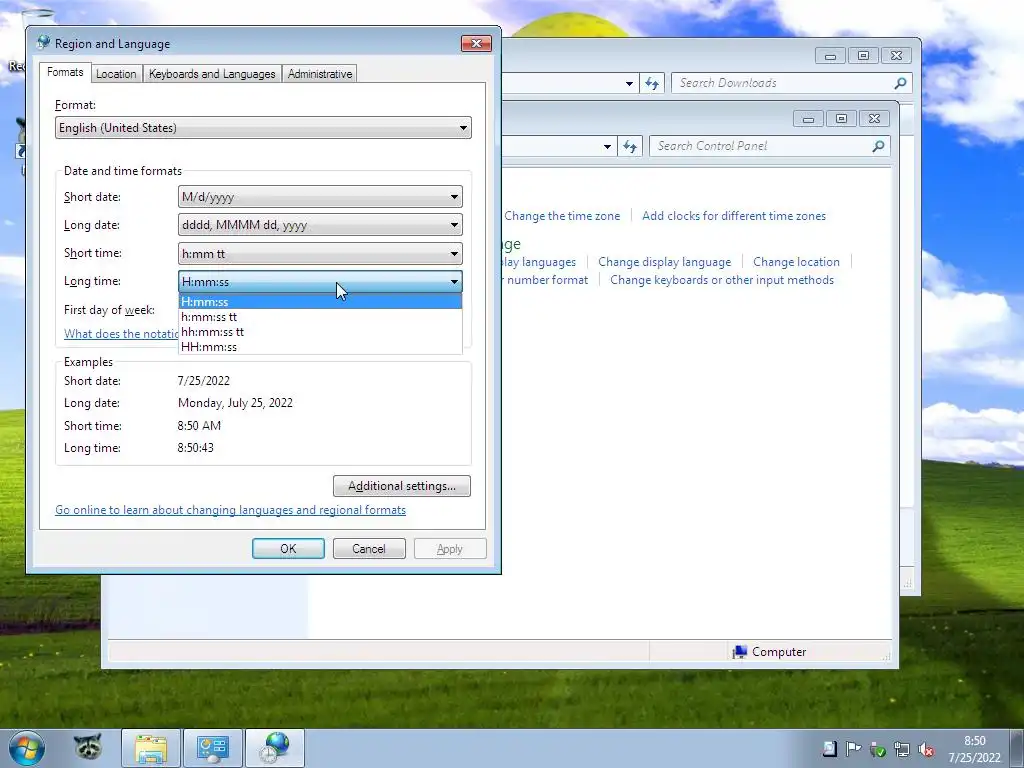Close the Region and Language dialog
This screenshot has width=1024, height=768.
pyautogui.click(x=476, y=43)
